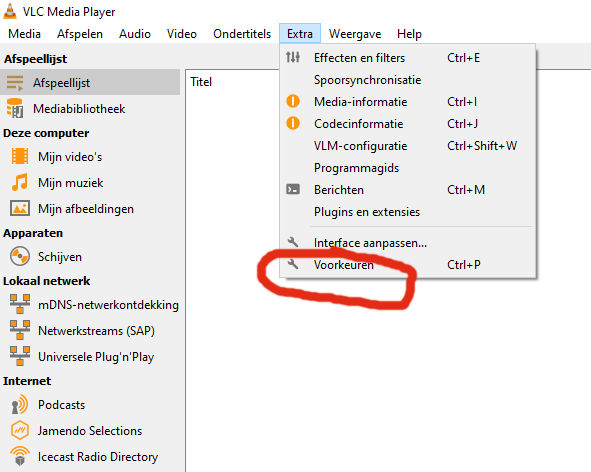Click the Jamendo Selections hexagon icon
Viewport: 591px width, 472px height.
coord(20,430)
